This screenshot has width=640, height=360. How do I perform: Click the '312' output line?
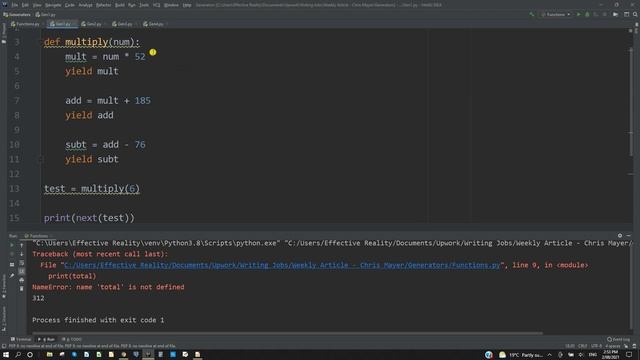pos(38,298)
